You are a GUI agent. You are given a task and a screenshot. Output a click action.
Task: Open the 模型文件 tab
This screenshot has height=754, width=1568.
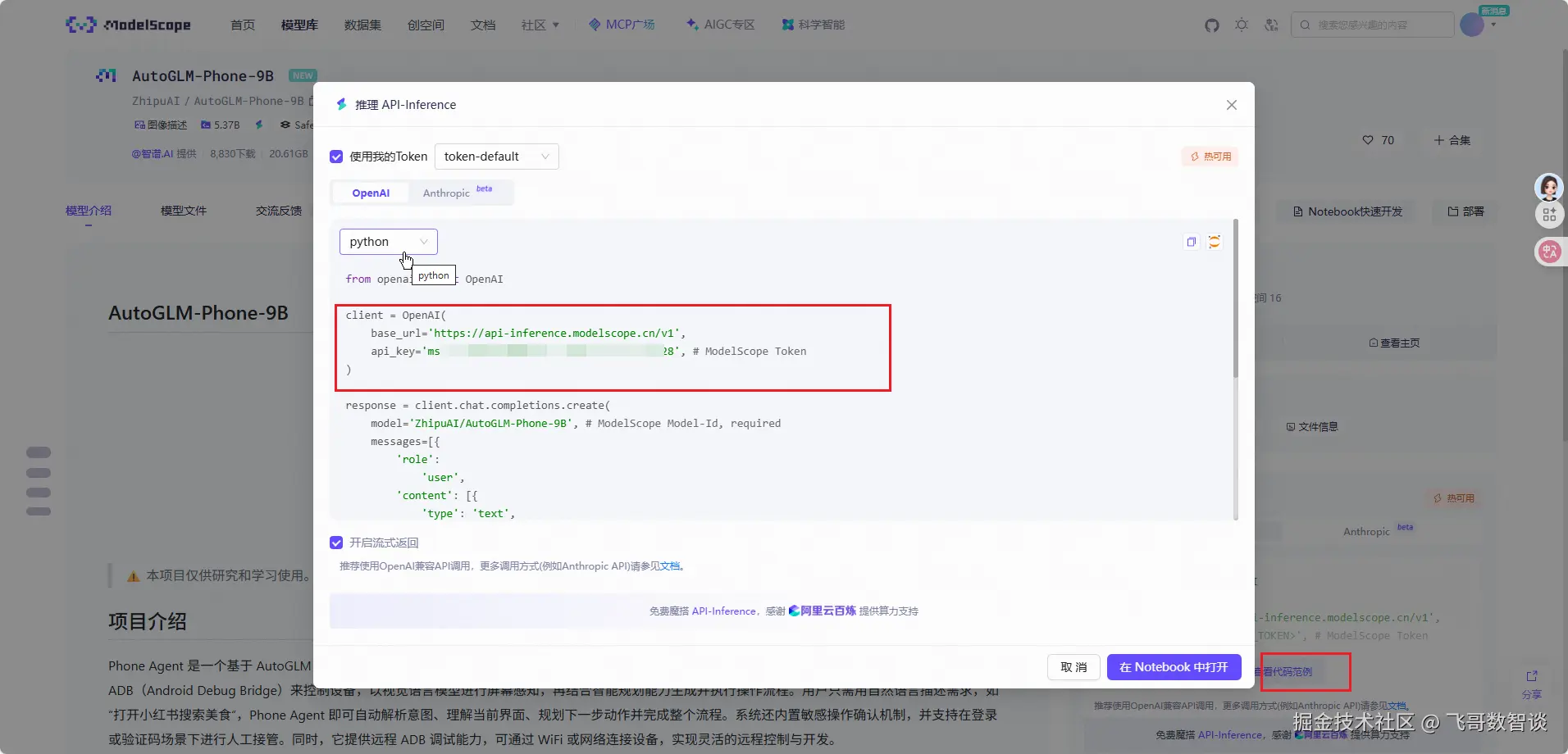click(184, 211)
